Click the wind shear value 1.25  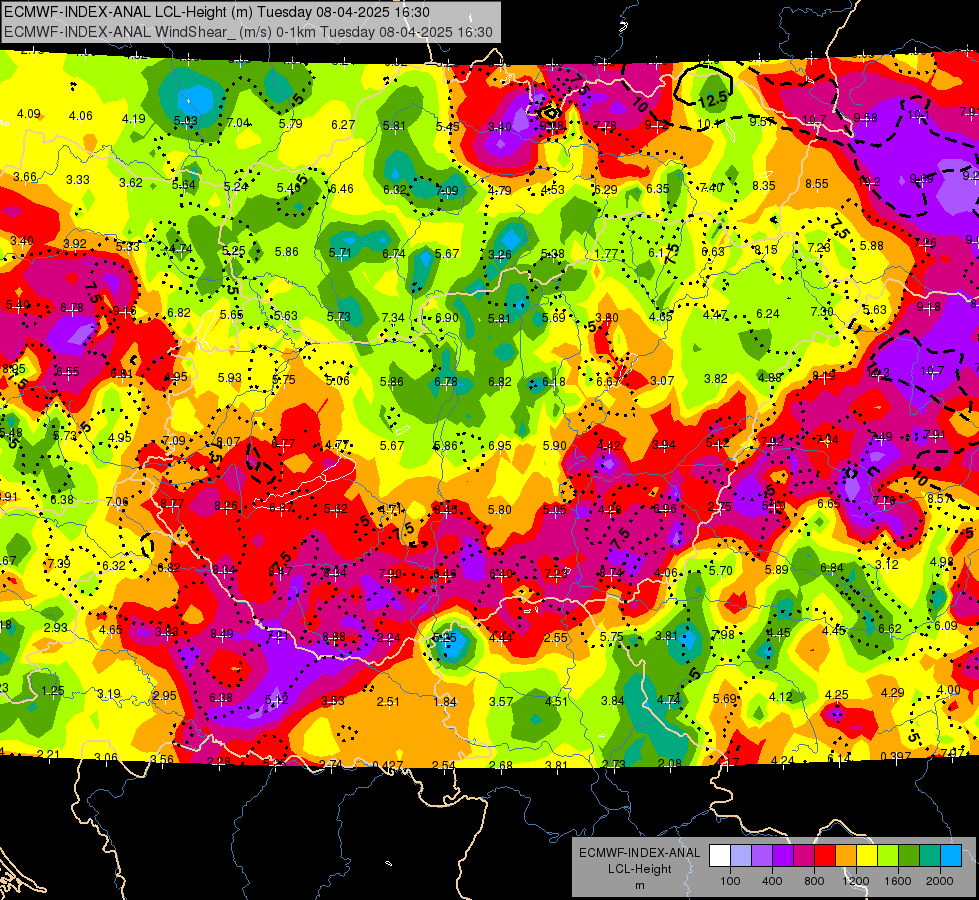point(53,691)
